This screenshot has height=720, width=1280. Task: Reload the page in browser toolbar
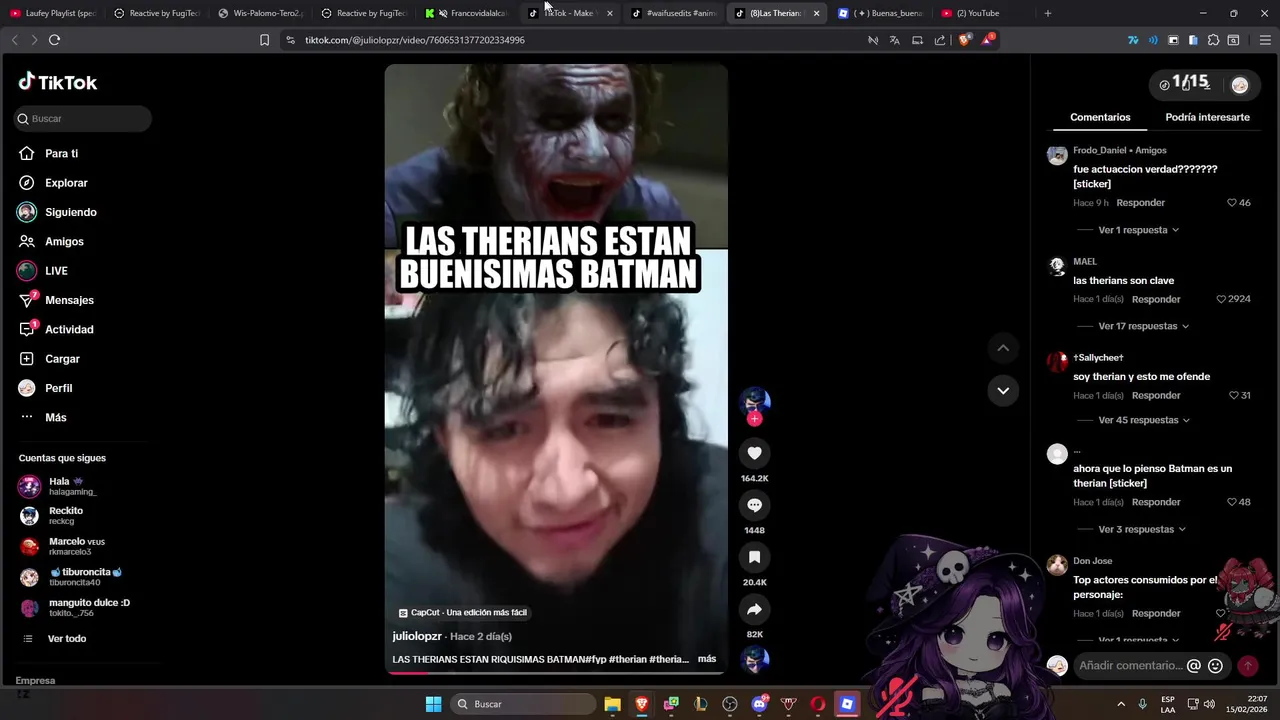[x=54, y=40]
